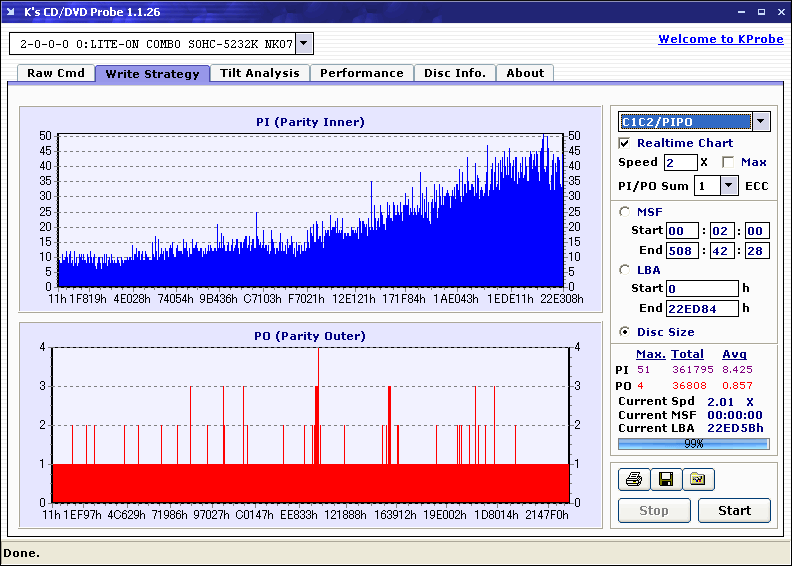
Task: Switch to the Tilt Analysis tab
Action: coord(260,73)
